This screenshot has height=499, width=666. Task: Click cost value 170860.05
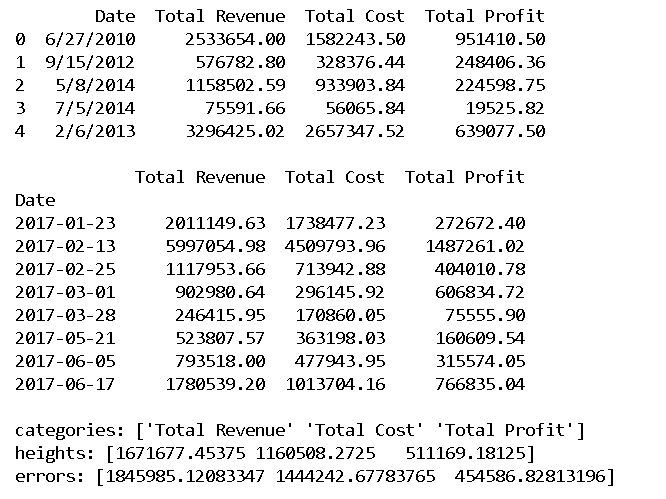coord(341,315)
